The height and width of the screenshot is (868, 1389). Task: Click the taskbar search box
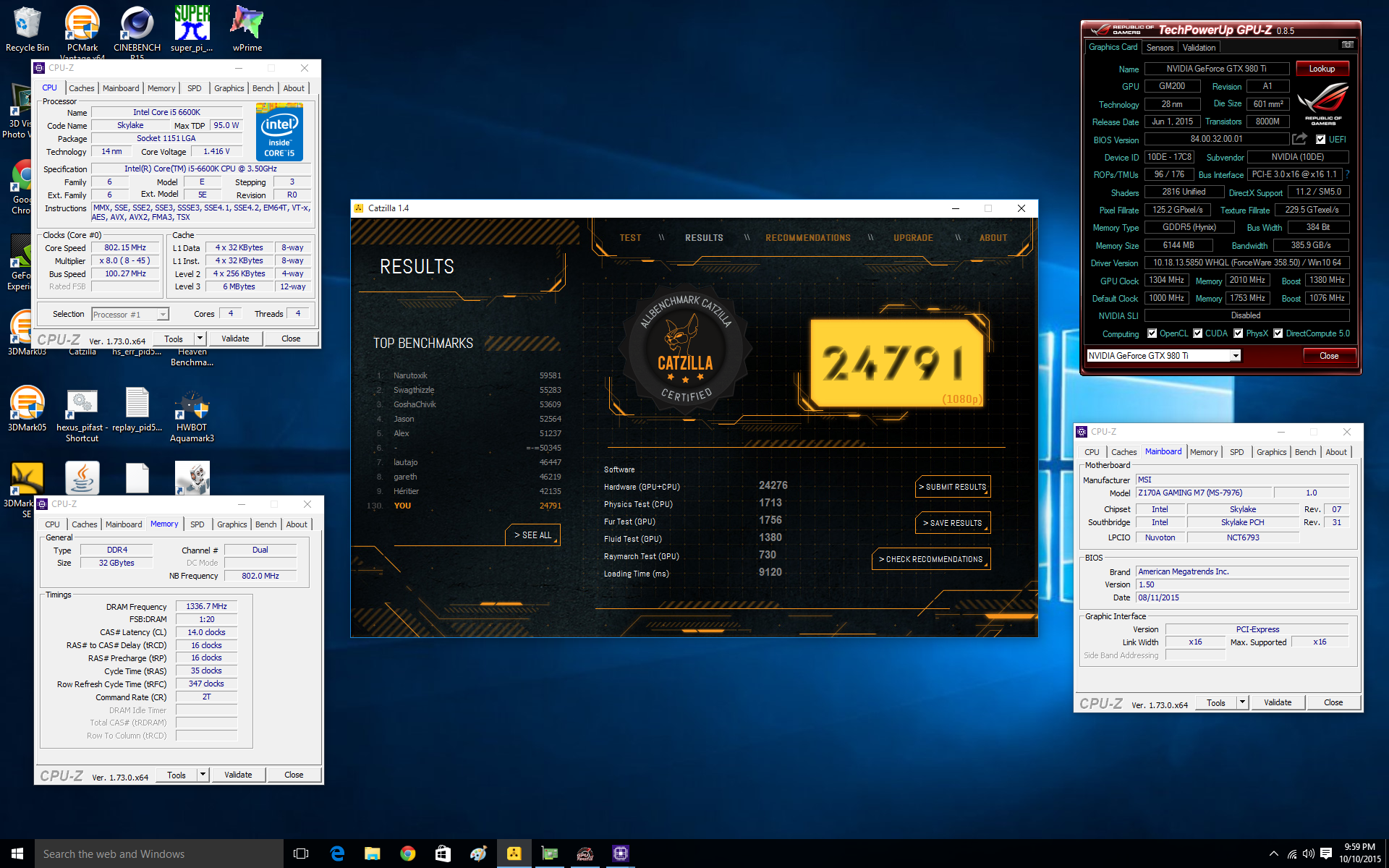coord(159,854)
